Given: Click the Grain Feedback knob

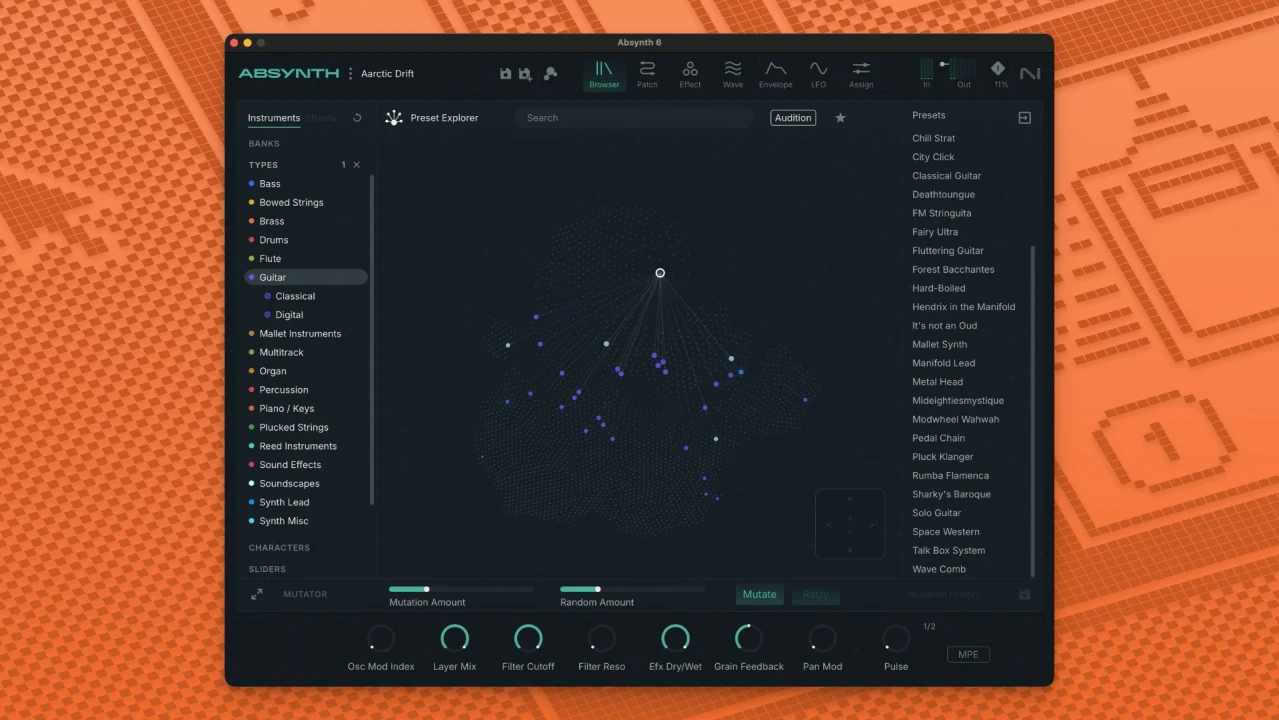Looking at the screenshot, I should click(x=748, y=638).
